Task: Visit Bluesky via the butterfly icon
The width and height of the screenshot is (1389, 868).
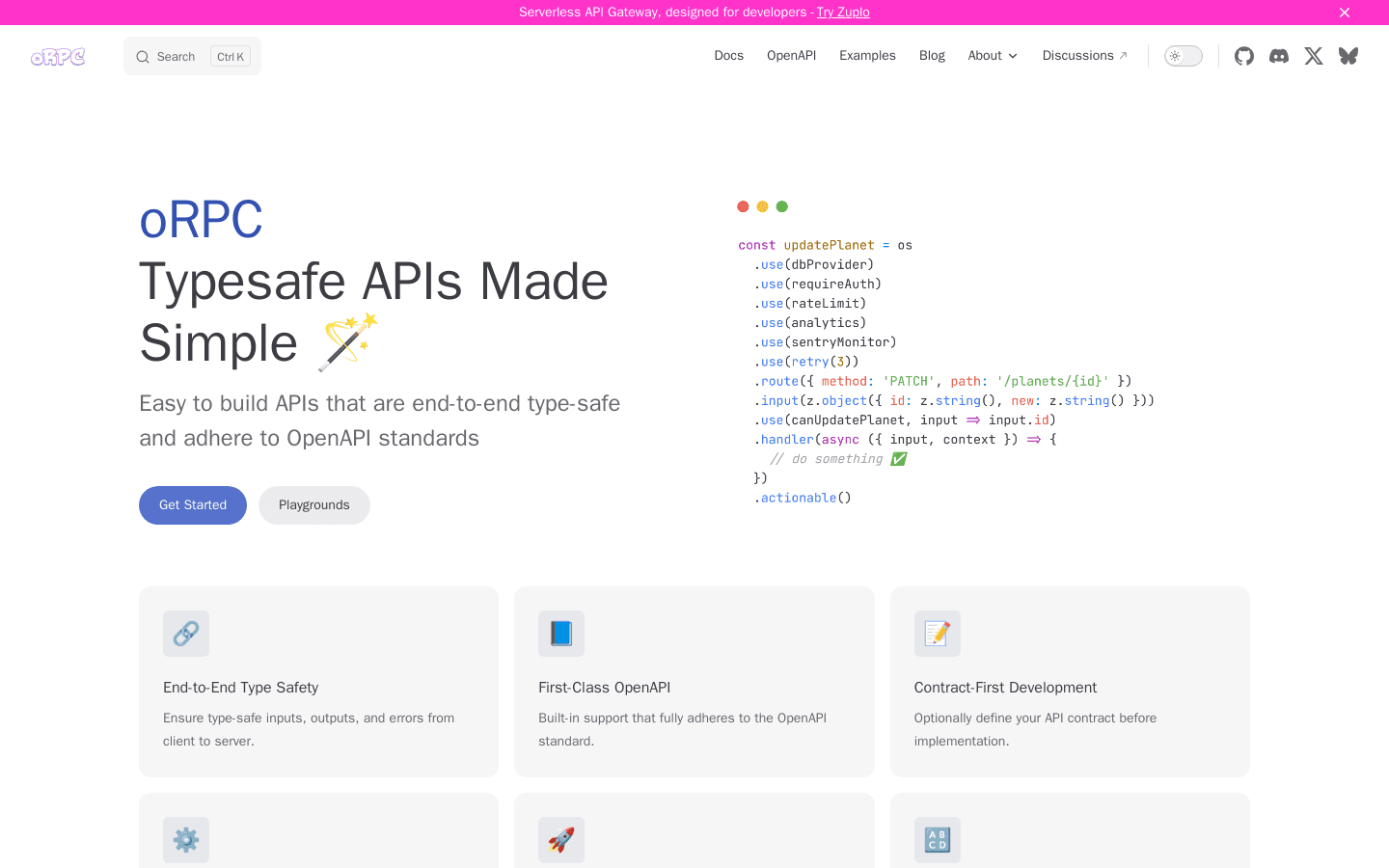Action: coord(1348,56)
